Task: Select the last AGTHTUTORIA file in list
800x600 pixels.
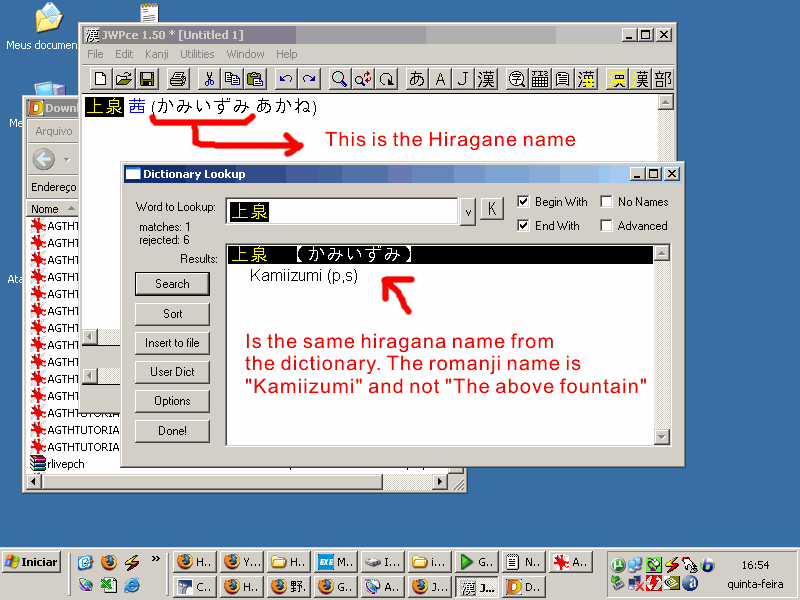Action: (x=74, y=447)
